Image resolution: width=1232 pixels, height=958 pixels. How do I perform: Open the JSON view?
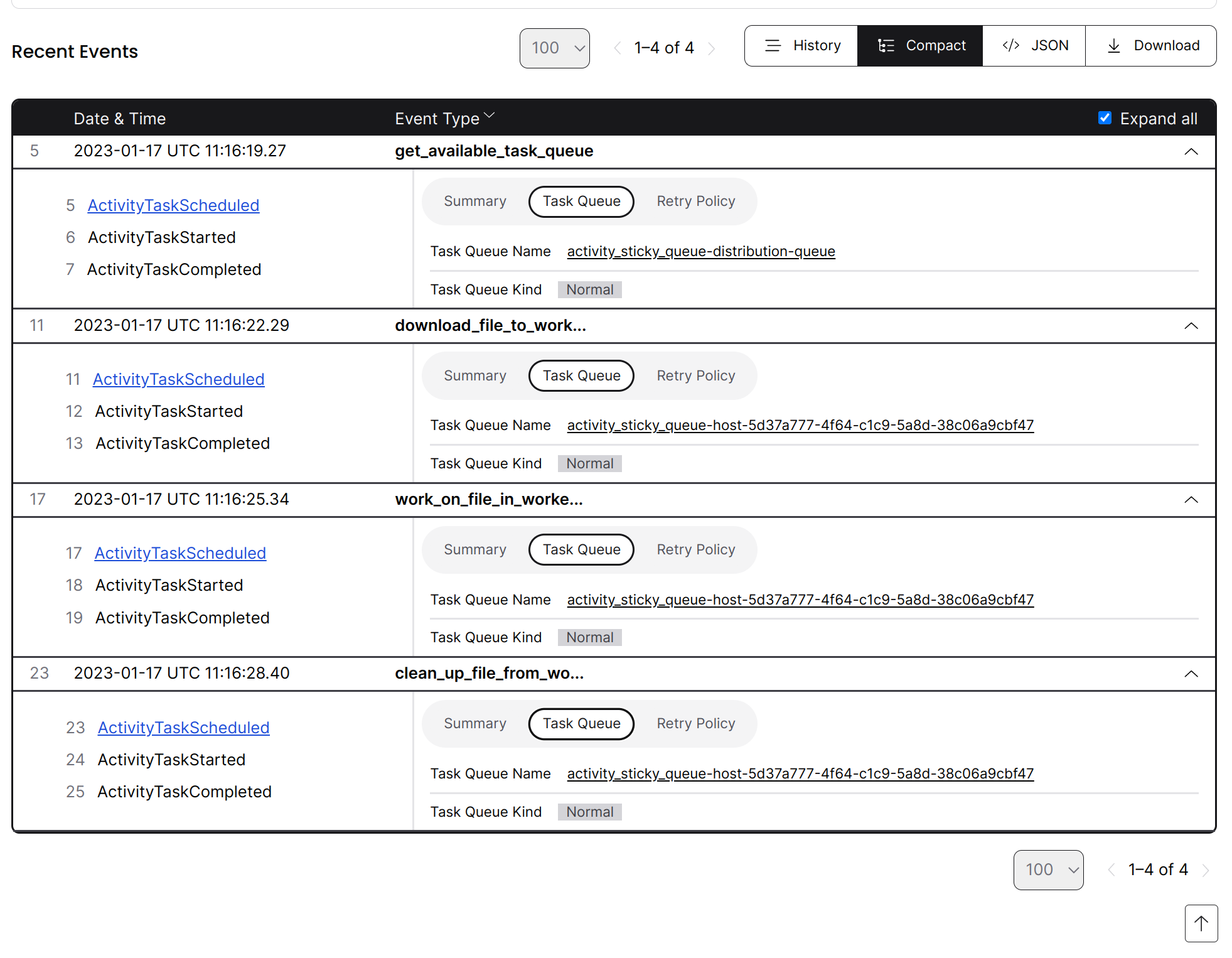point(1034,46)
